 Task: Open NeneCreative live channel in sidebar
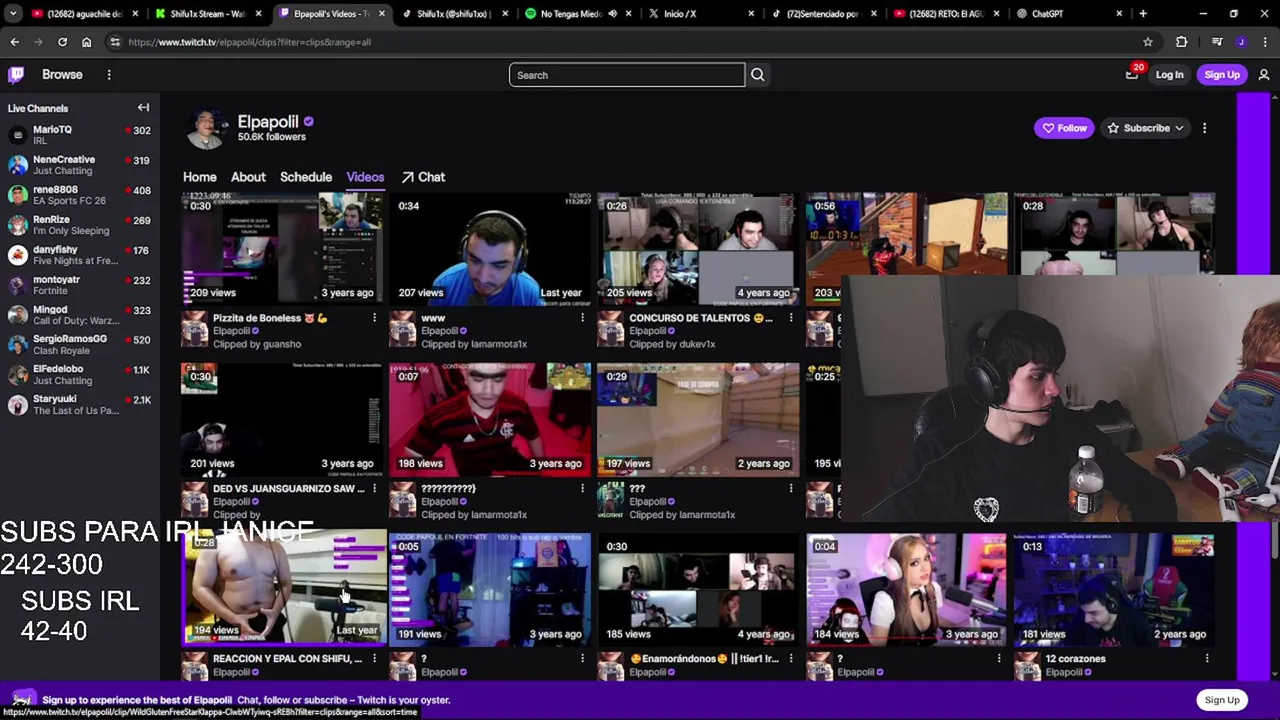tap(79, 165)
